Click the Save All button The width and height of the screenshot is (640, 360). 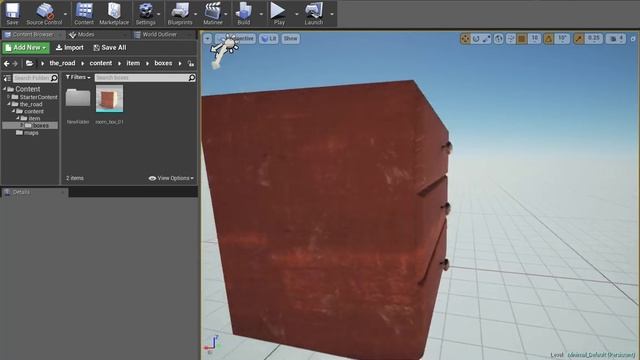(x=110, y=48)
